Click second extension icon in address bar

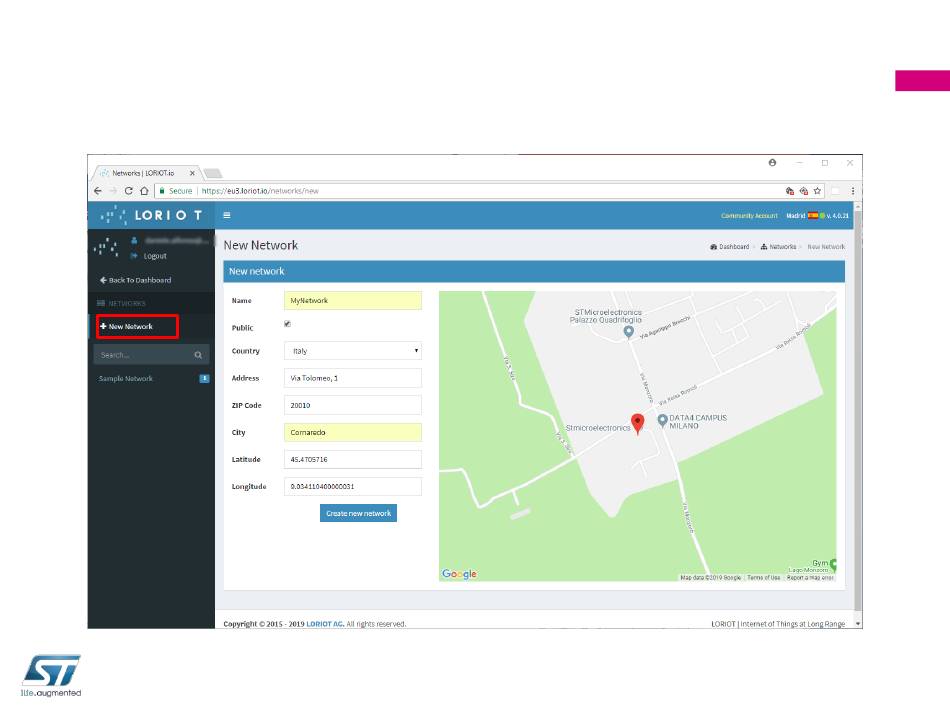[x=803, y=191]
